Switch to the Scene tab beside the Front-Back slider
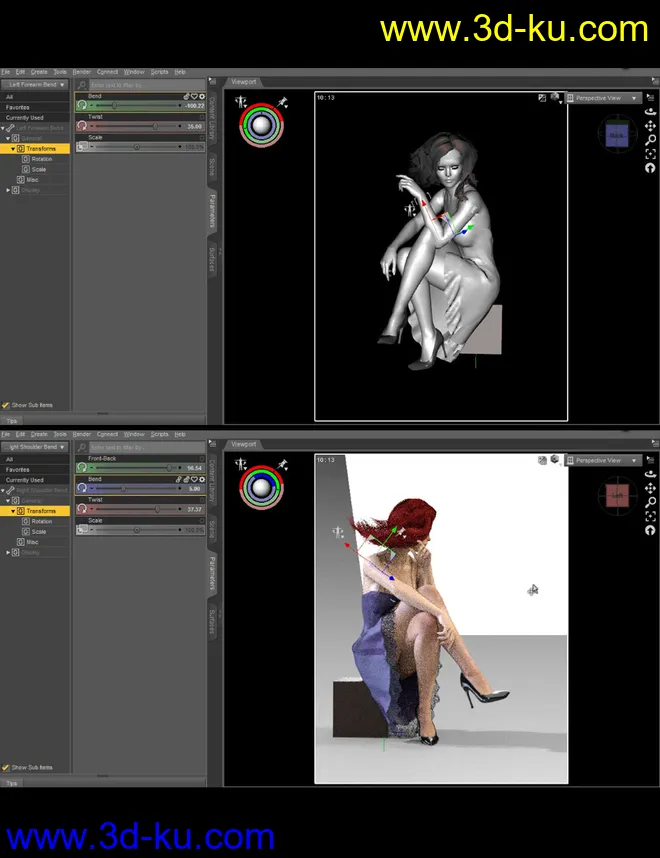The width and height of the screenshot is (660, 858). [212, 528]
